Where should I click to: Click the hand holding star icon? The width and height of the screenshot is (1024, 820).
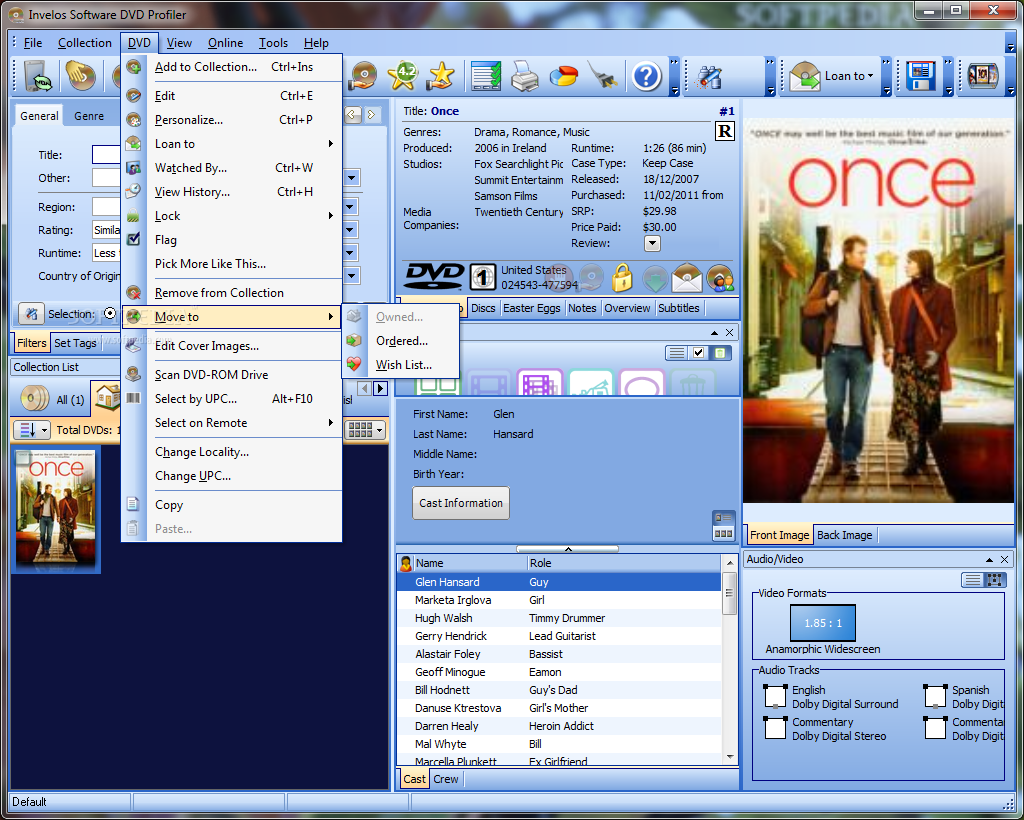pyautogui.click(x=441, y=76)
